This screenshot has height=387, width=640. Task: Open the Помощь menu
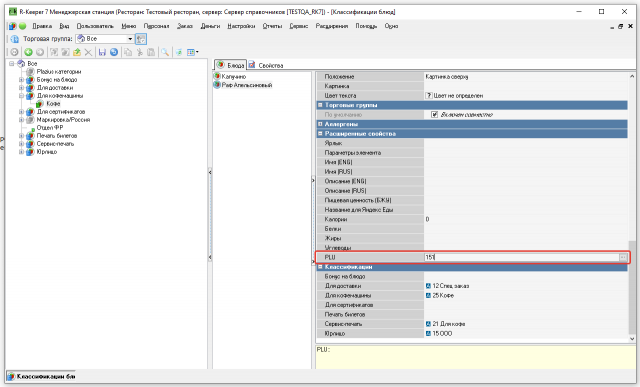366,26
